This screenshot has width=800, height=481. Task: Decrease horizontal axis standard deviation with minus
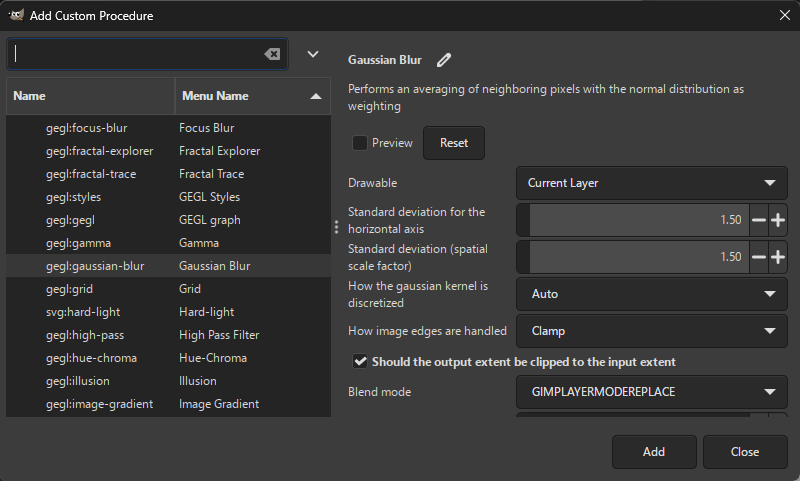[759, 220]
